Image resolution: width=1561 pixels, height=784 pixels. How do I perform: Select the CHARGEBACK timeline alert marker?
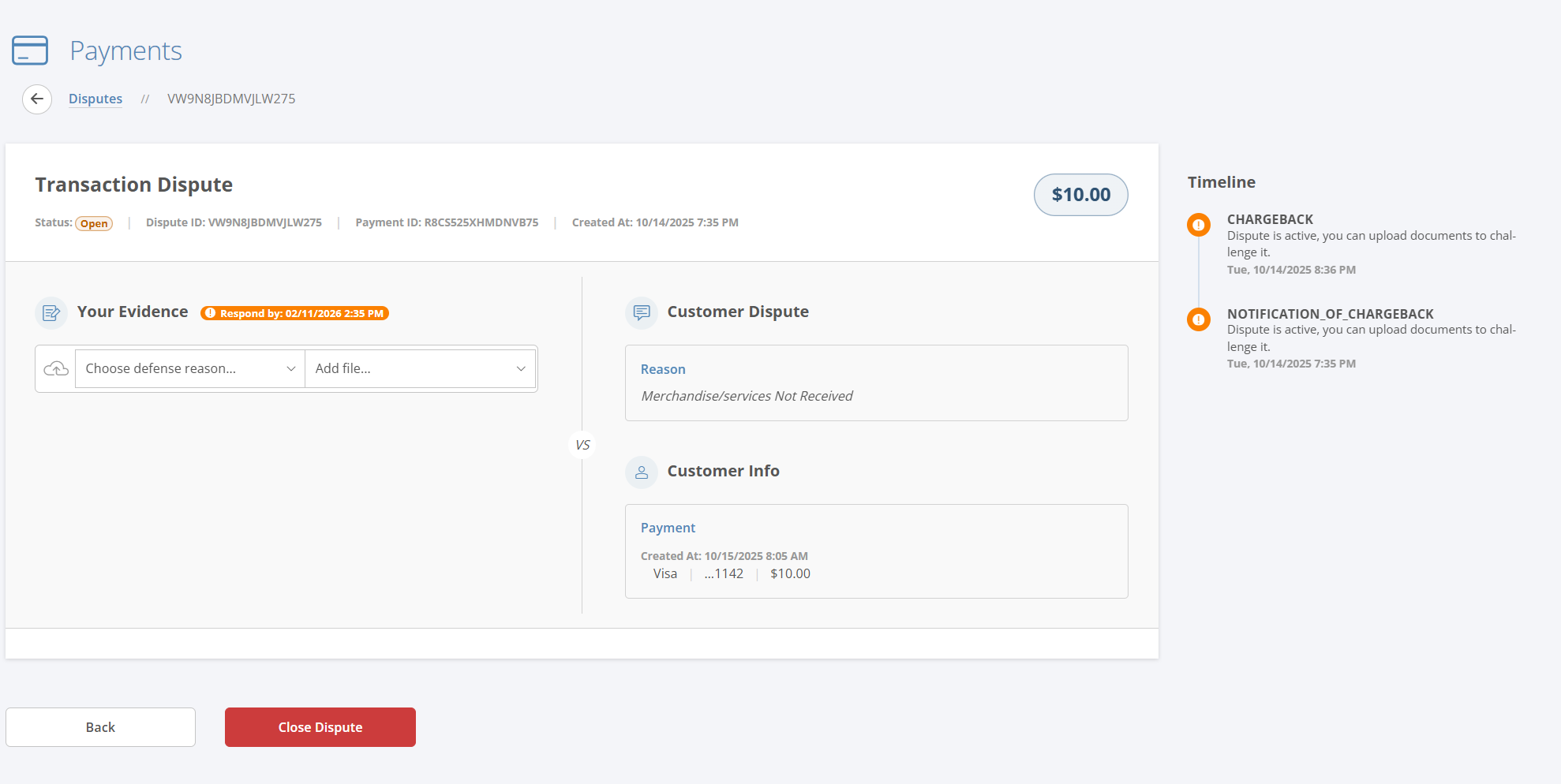(x=1199, y=225)
